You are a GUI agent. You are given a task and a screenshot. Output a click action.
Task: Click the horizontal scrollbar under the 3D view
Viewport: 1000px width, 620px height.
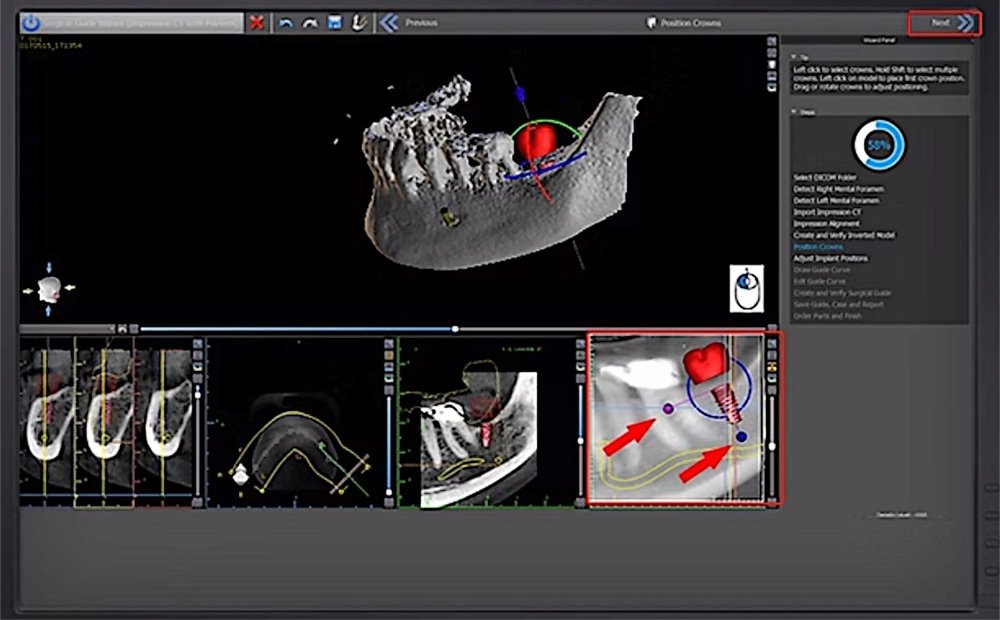point(68,329)
